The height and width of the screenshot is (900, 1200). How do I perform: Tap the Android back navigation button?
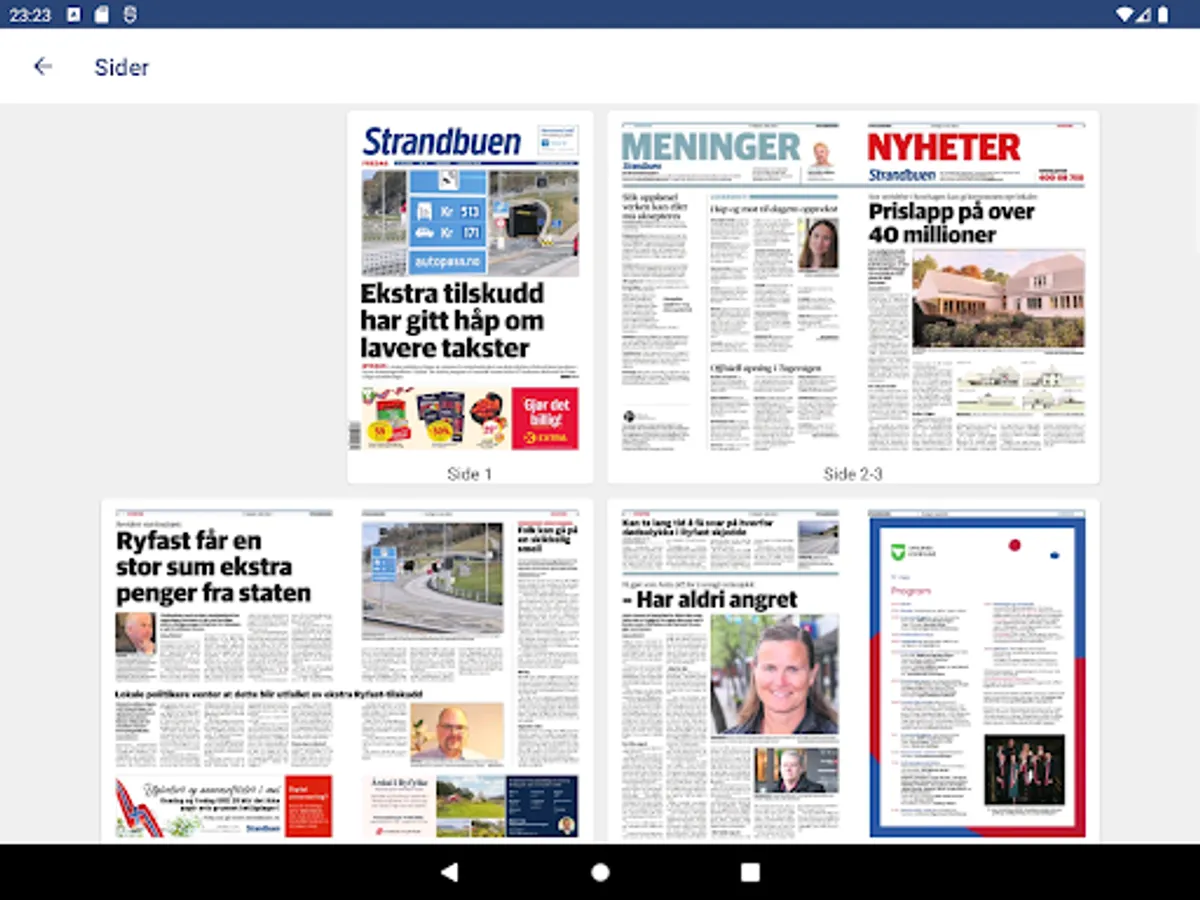point(450,872)
